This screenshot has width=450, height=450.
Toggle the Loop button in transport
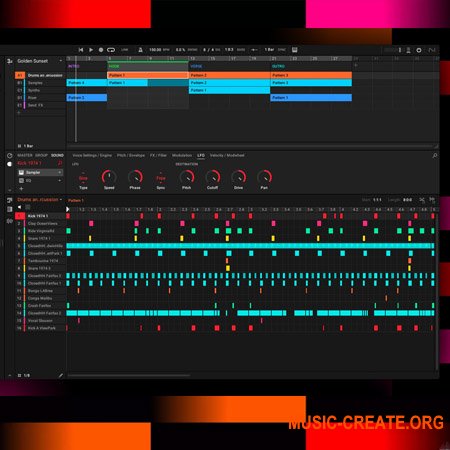point(111,50)
